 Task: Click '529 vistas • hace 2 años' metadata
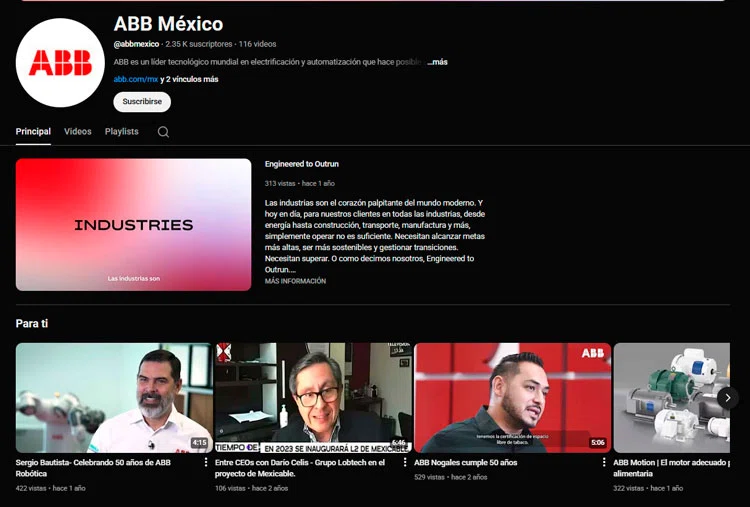[451, 477]
